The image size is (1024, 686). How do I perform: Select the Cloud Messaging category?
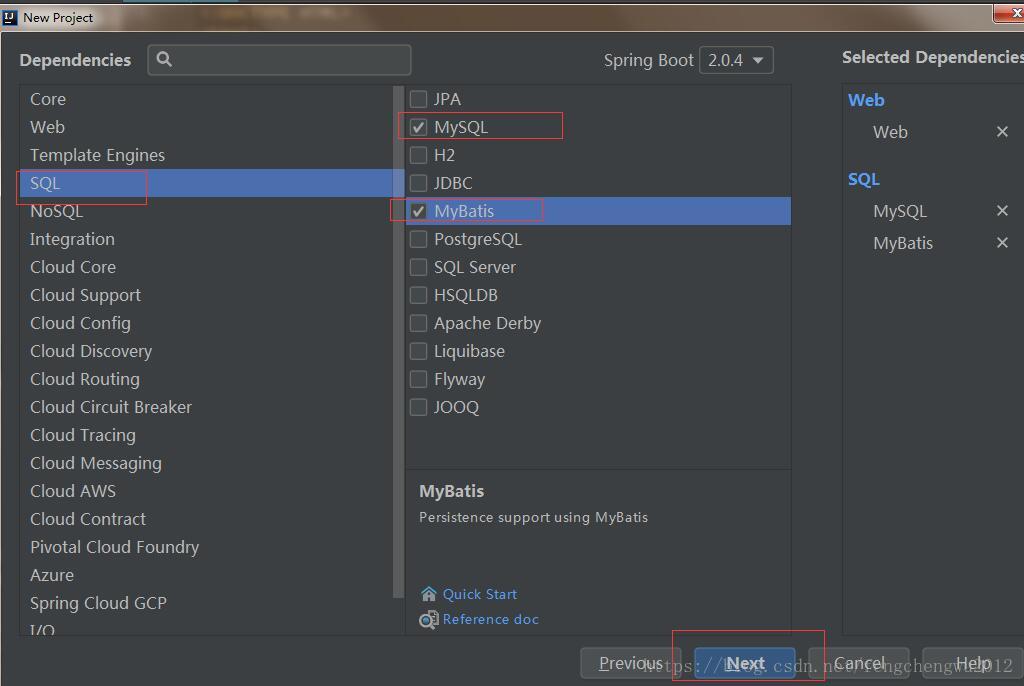[206, 463]
